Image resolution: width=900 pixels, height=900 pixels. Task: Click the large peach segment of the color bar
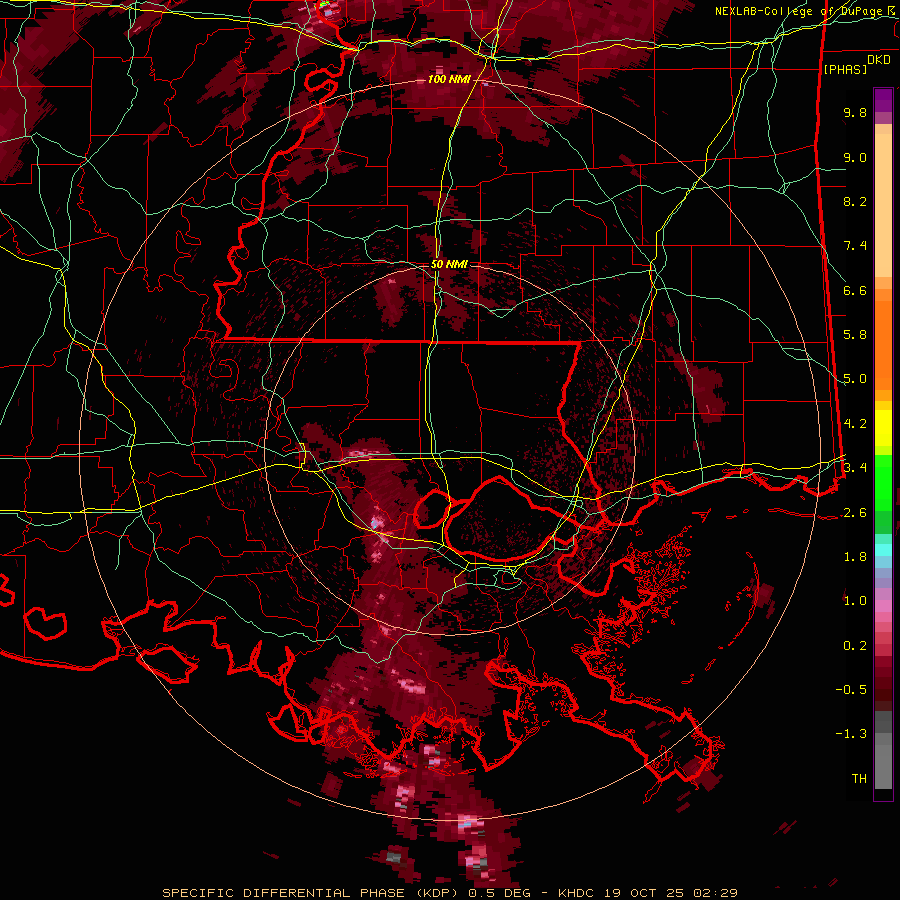pyautogui.click(x=883, y=205)
